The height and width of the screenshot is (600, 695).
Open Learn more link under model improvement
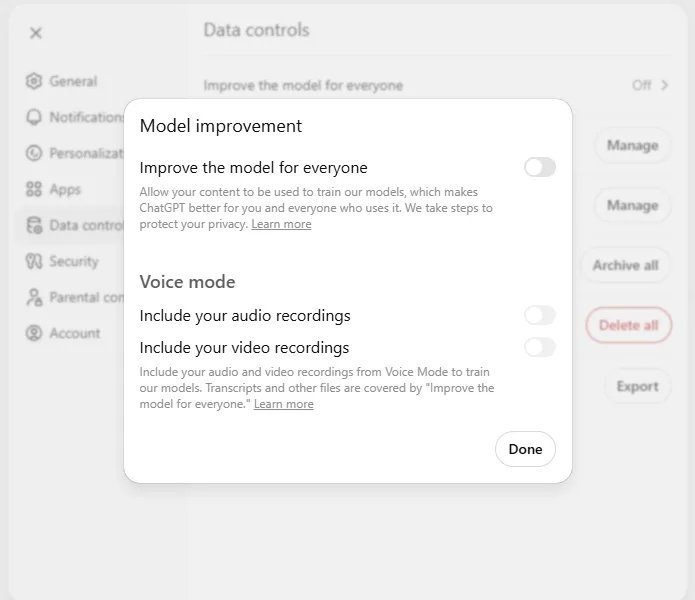click(281, 224)
